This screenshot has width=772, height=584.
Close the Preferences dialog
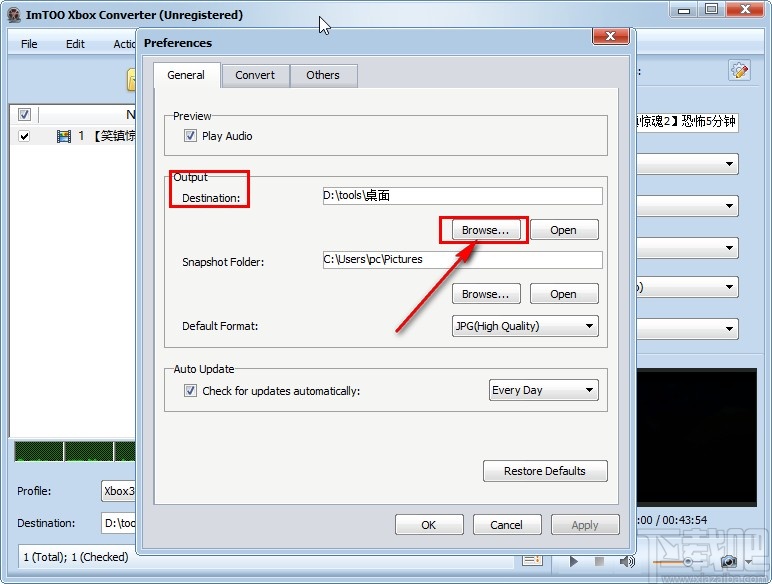coord(611,36)
